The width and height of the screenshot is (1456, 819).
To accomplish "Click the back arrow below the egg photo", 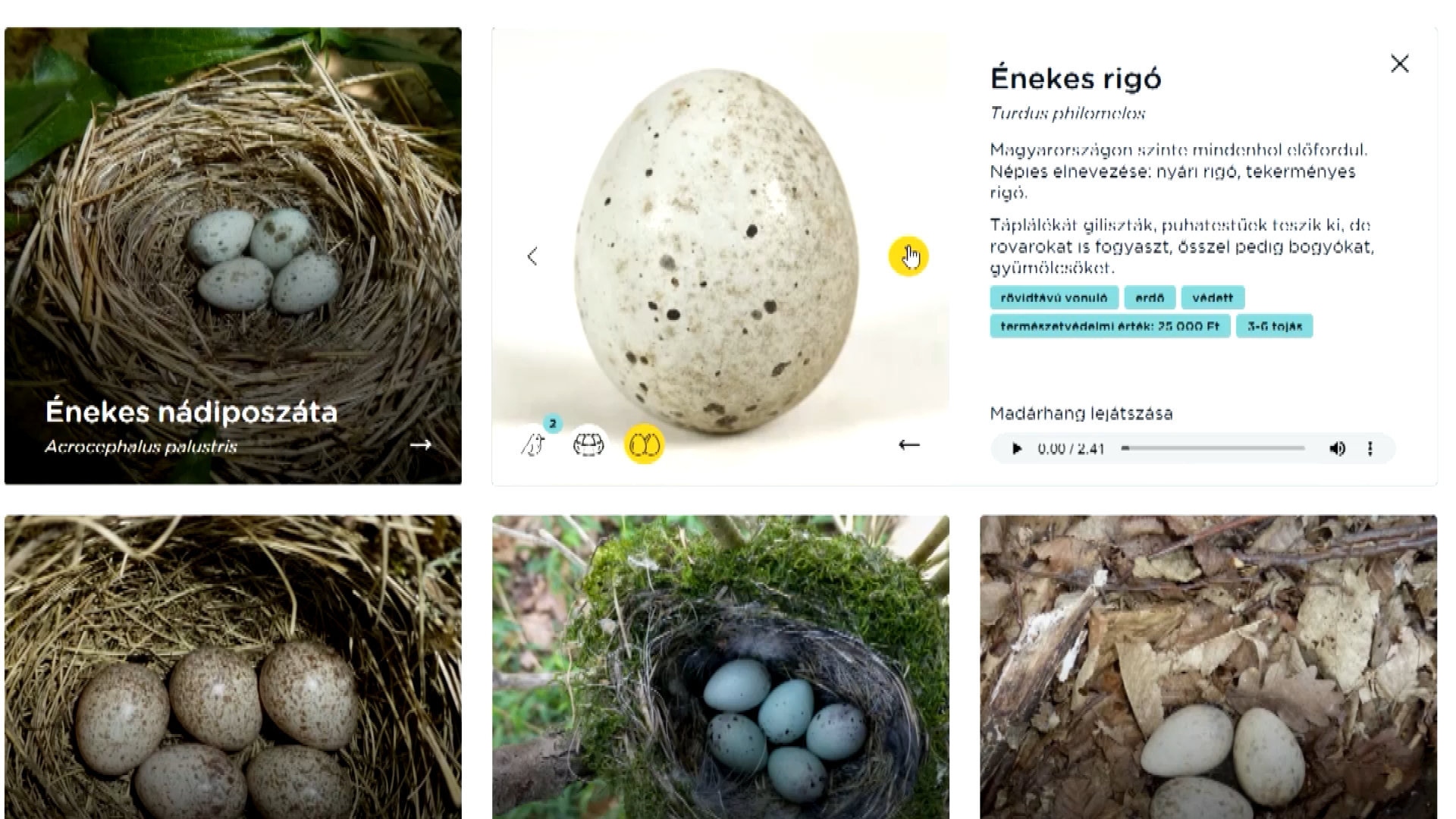I will pyautogui.click(x=908, y=445).
